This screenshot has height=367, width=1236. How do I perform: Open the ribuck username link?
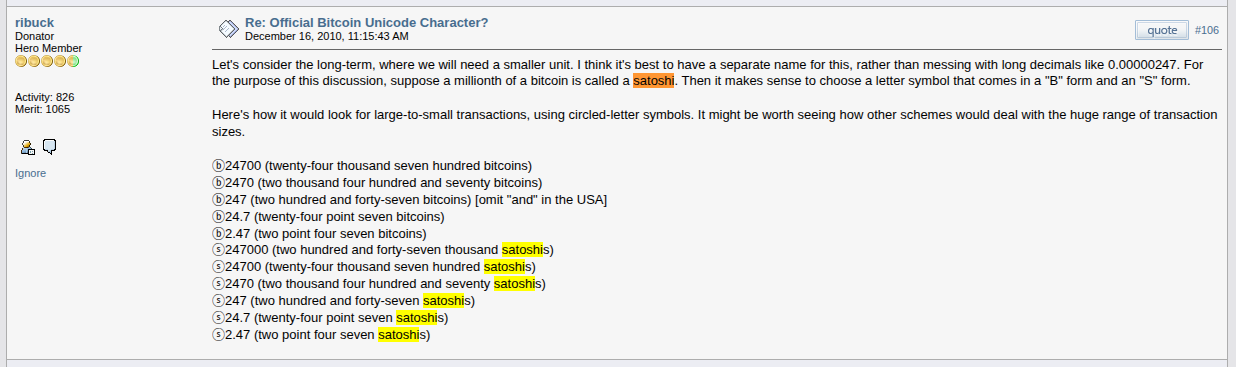point(36,22)
